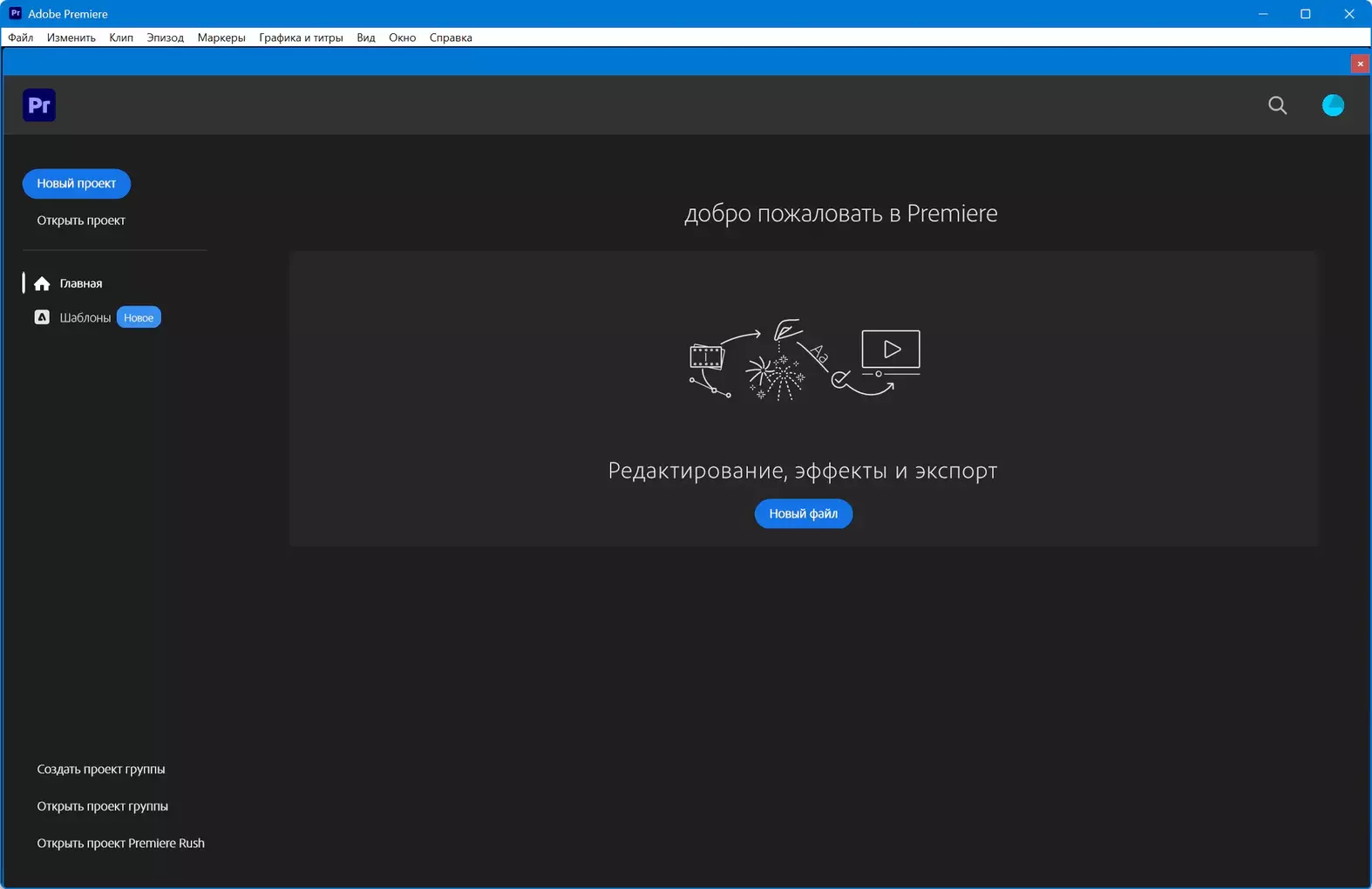
Task: Click Открыть проект link
Action: coord(81,221)
